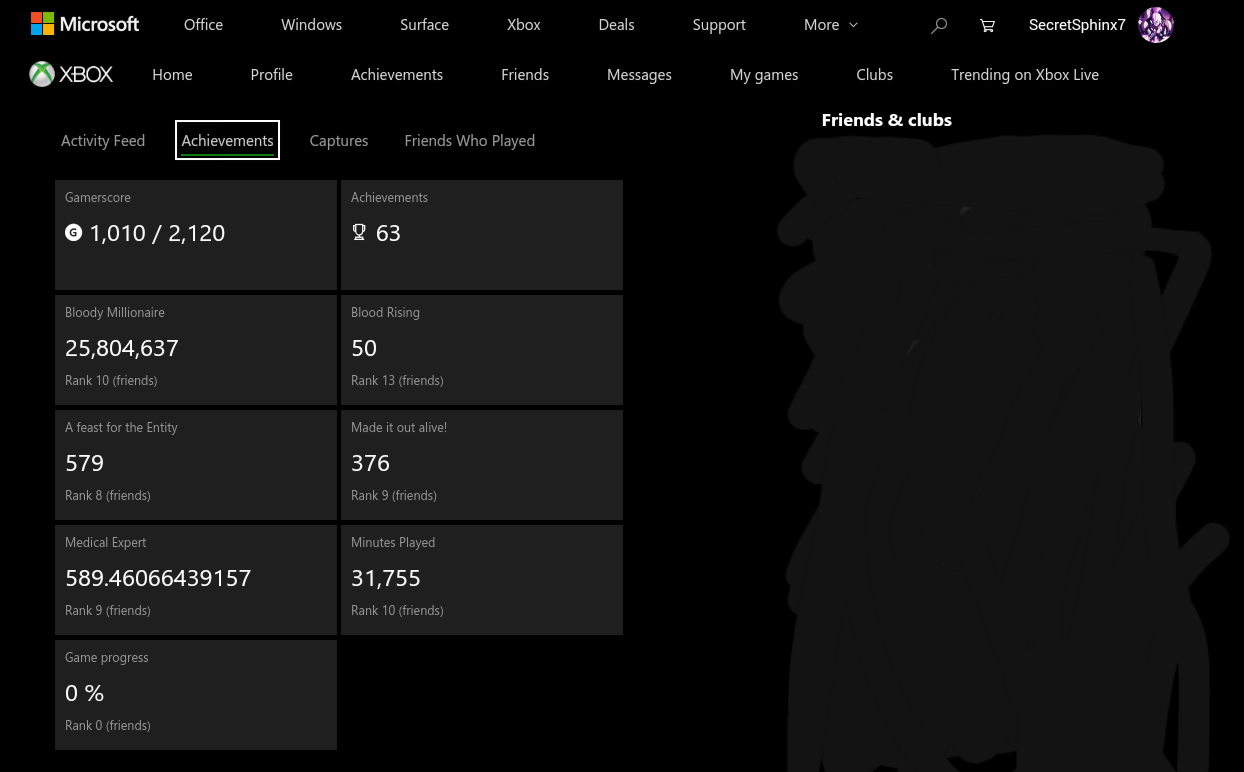
Task: Open the Deals link
Action: [616, 25]
